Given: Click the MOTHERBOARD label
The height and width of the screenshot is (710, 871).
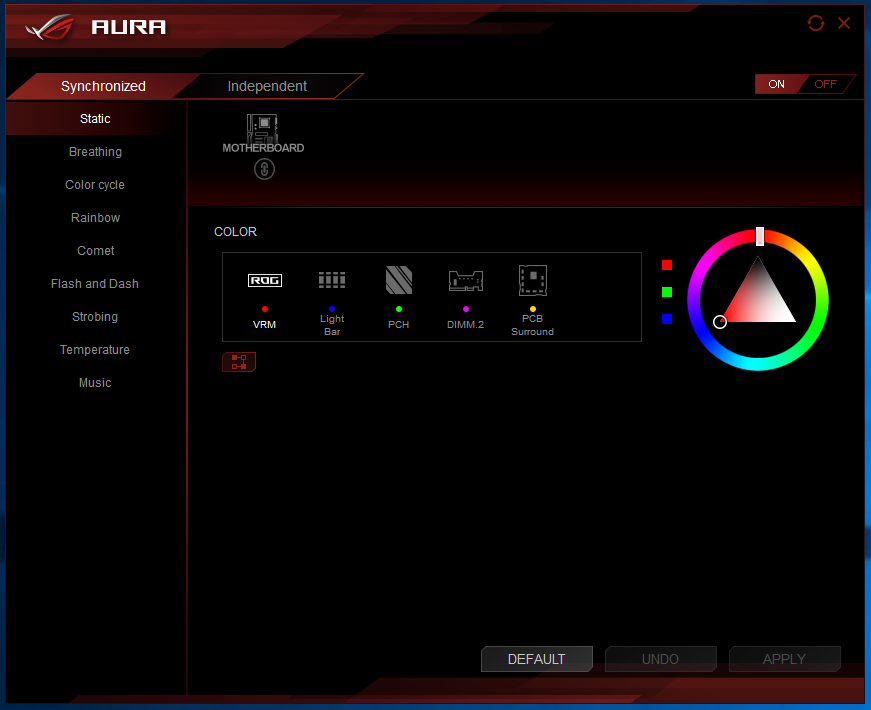Looking at the screenshot, I should (263, 148).
